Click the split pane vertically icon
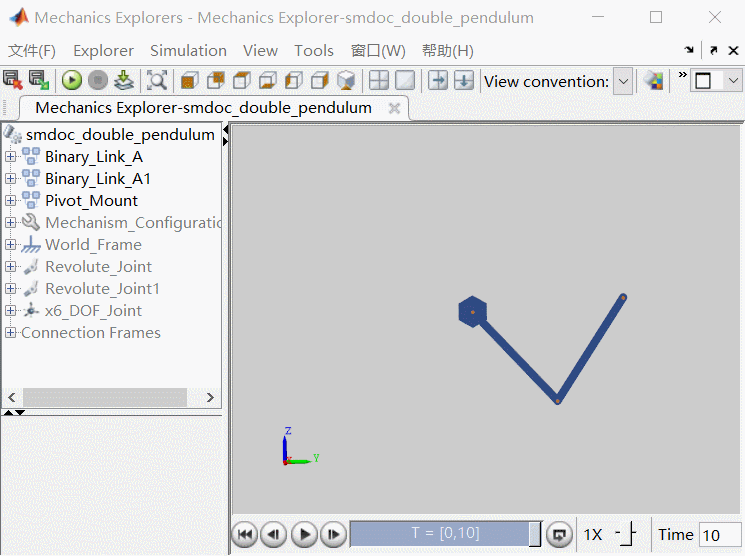Viewport: 745px width, 556px height. tap(438, 80)
